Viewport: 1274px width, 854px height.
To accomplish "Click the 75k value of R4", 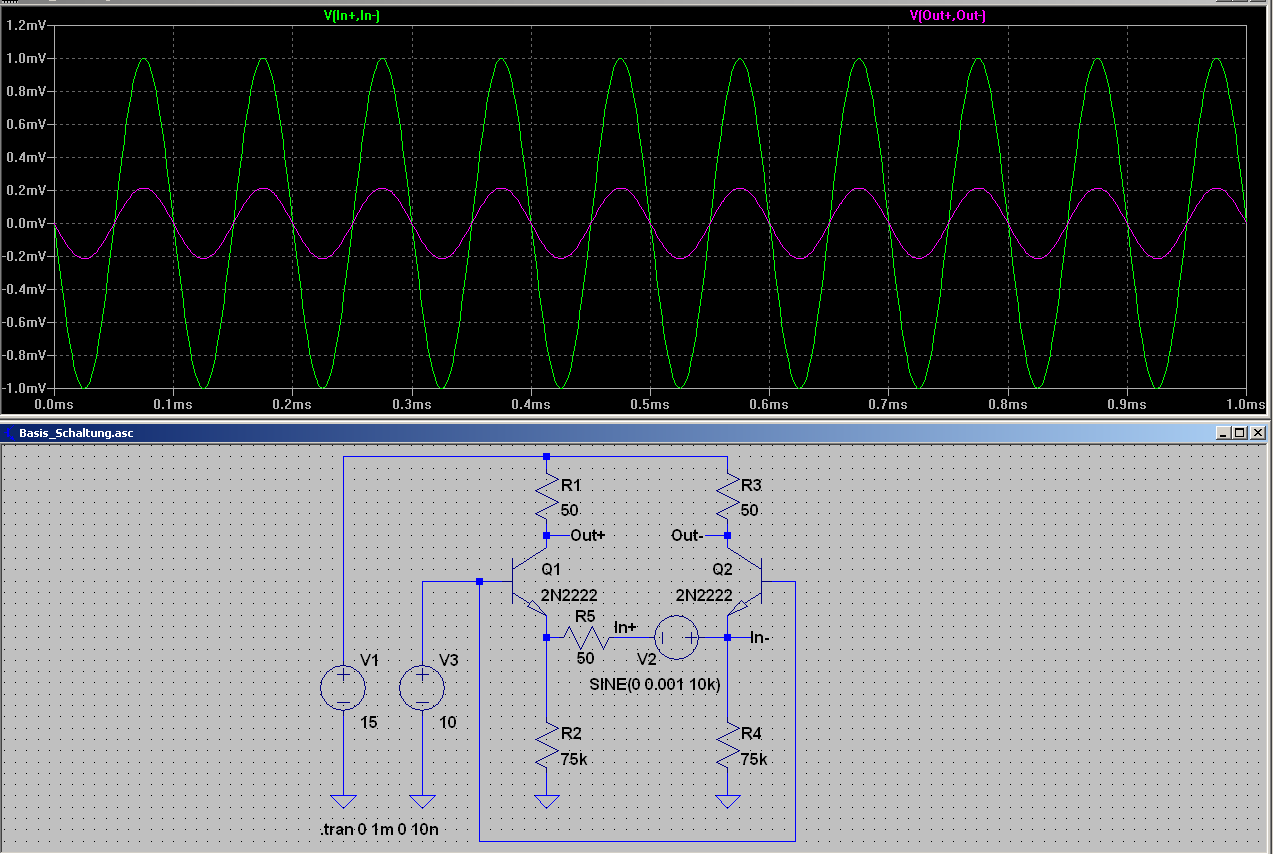I will click(x=755, y=759).
